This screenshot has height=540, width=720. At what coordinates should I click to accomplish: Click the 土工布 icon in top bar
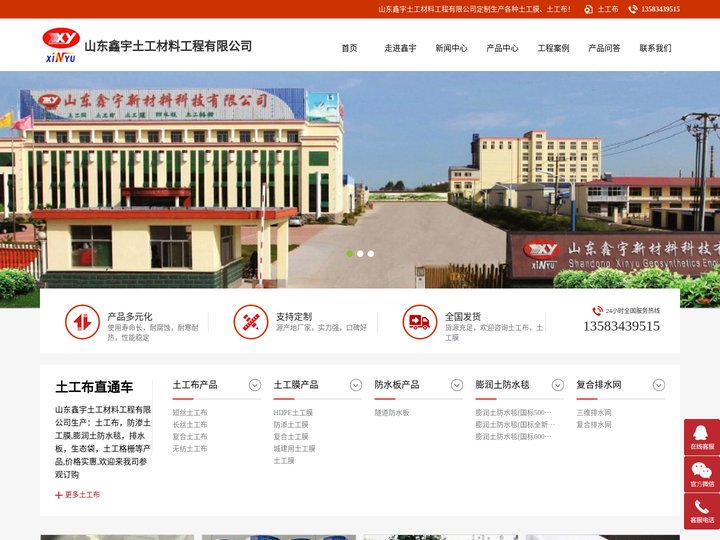click(x=588, y=9)
